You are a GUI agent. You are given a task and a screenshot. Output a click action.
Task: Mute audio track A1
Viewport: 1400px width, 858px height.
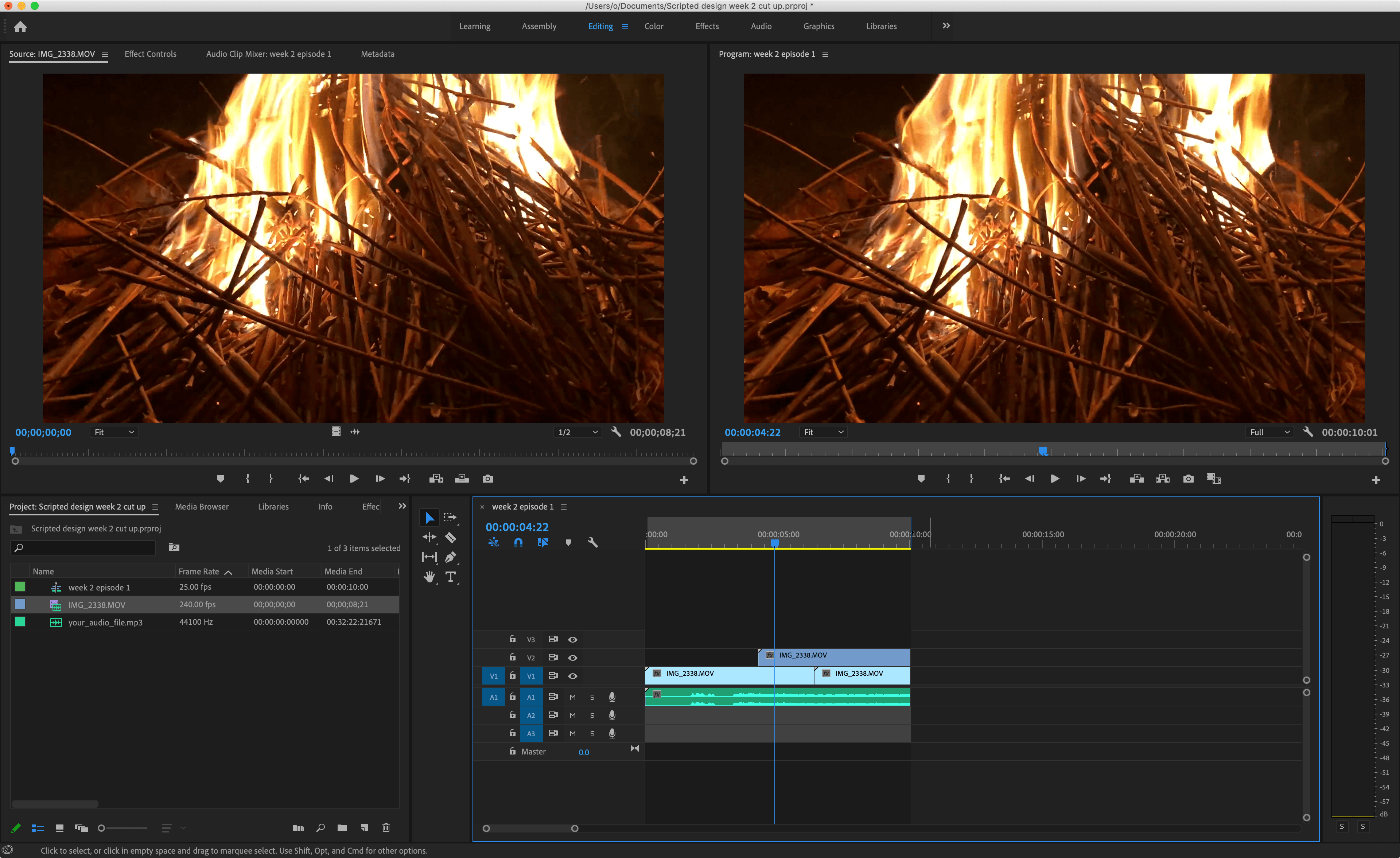(x=572, y=697)
